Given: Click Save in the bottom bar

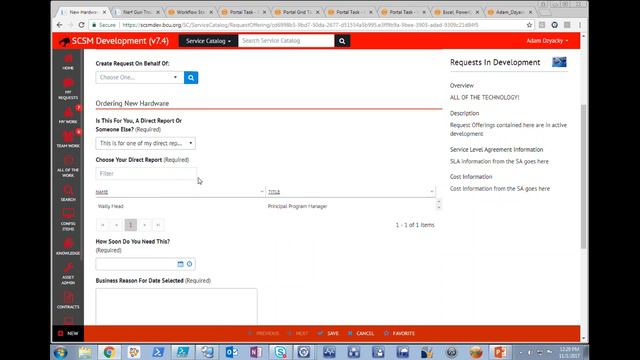Looking at the screenshot, I should click(x=328, y=333).
